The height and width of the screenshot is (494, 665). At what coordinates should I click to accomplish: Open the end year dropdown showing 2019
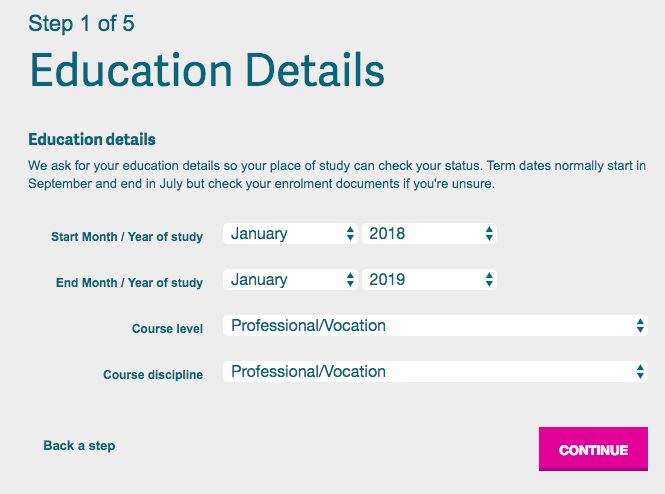pyautogui.click(x=429, y=279)
